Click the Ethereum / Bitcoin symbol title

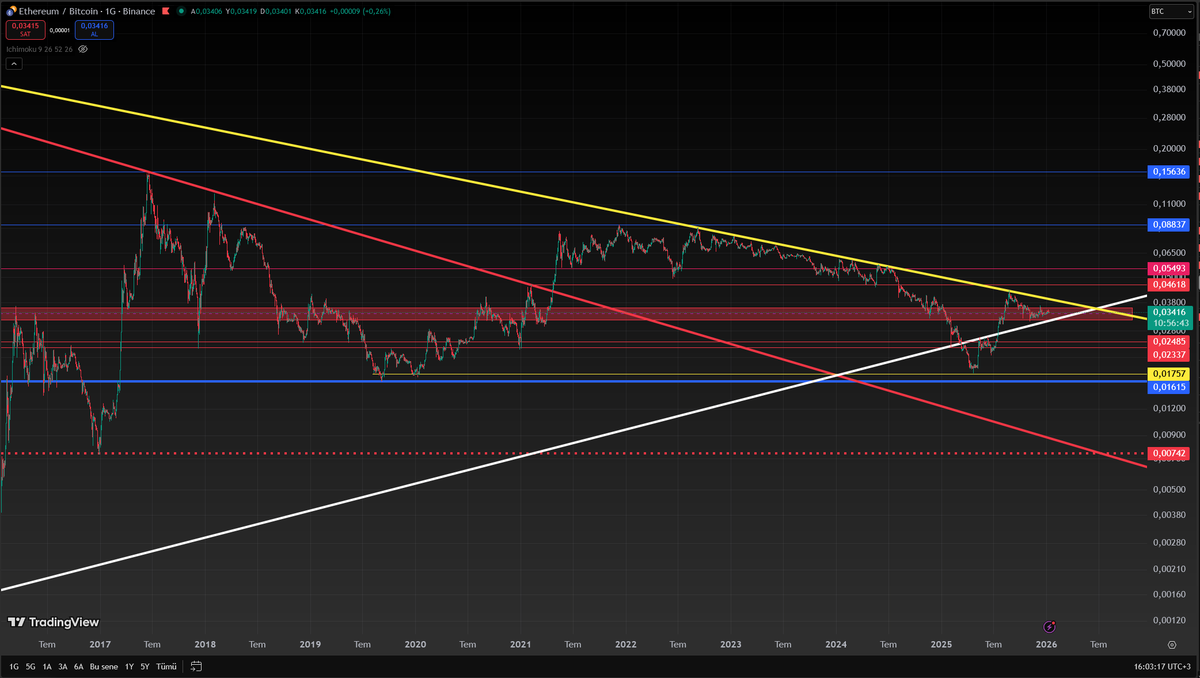click(x=87, y=12)
